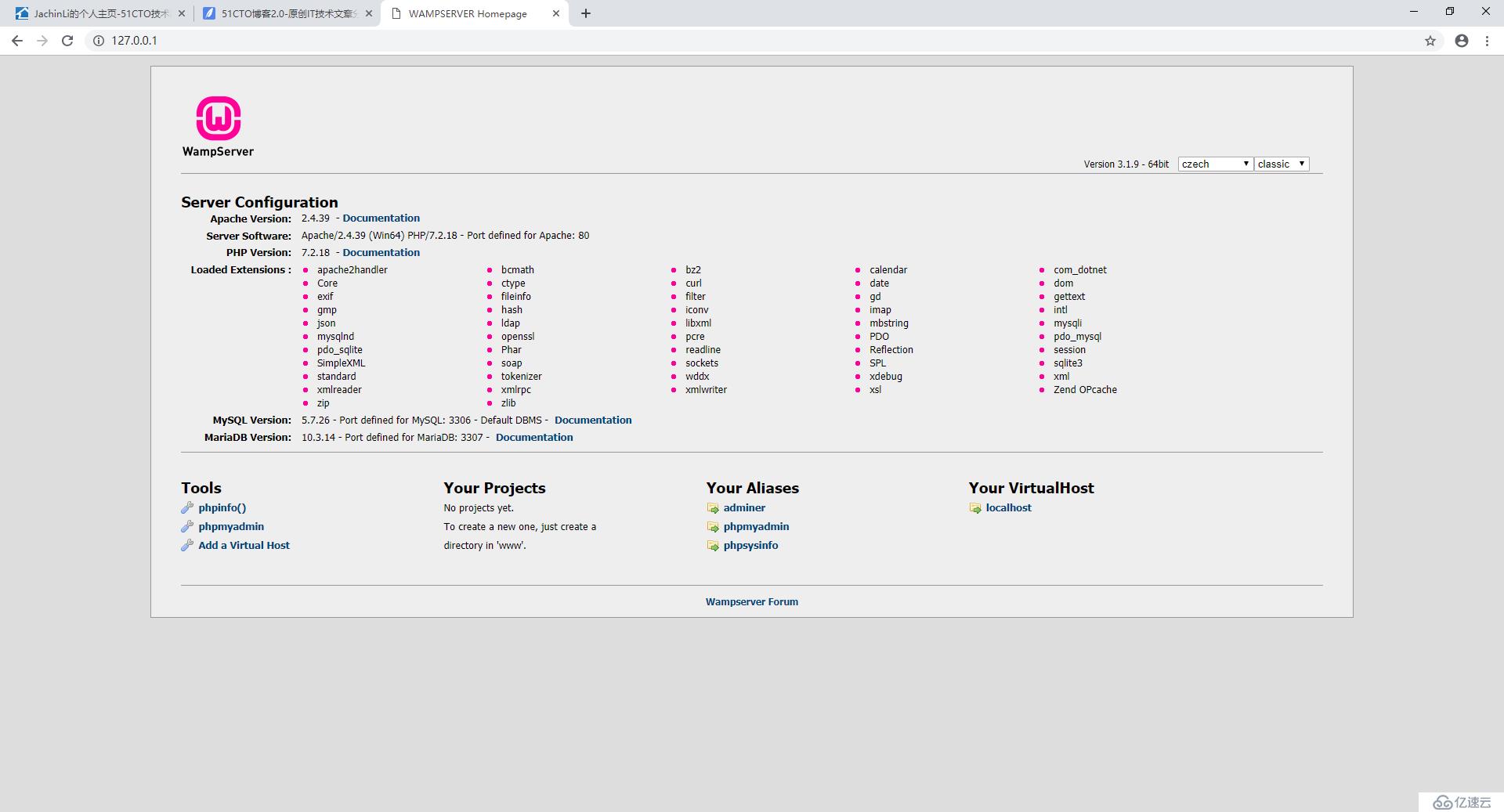Viewport: 1504px width, 812px height.
Task: Open phpinfo() tool link
Action: 222,507
